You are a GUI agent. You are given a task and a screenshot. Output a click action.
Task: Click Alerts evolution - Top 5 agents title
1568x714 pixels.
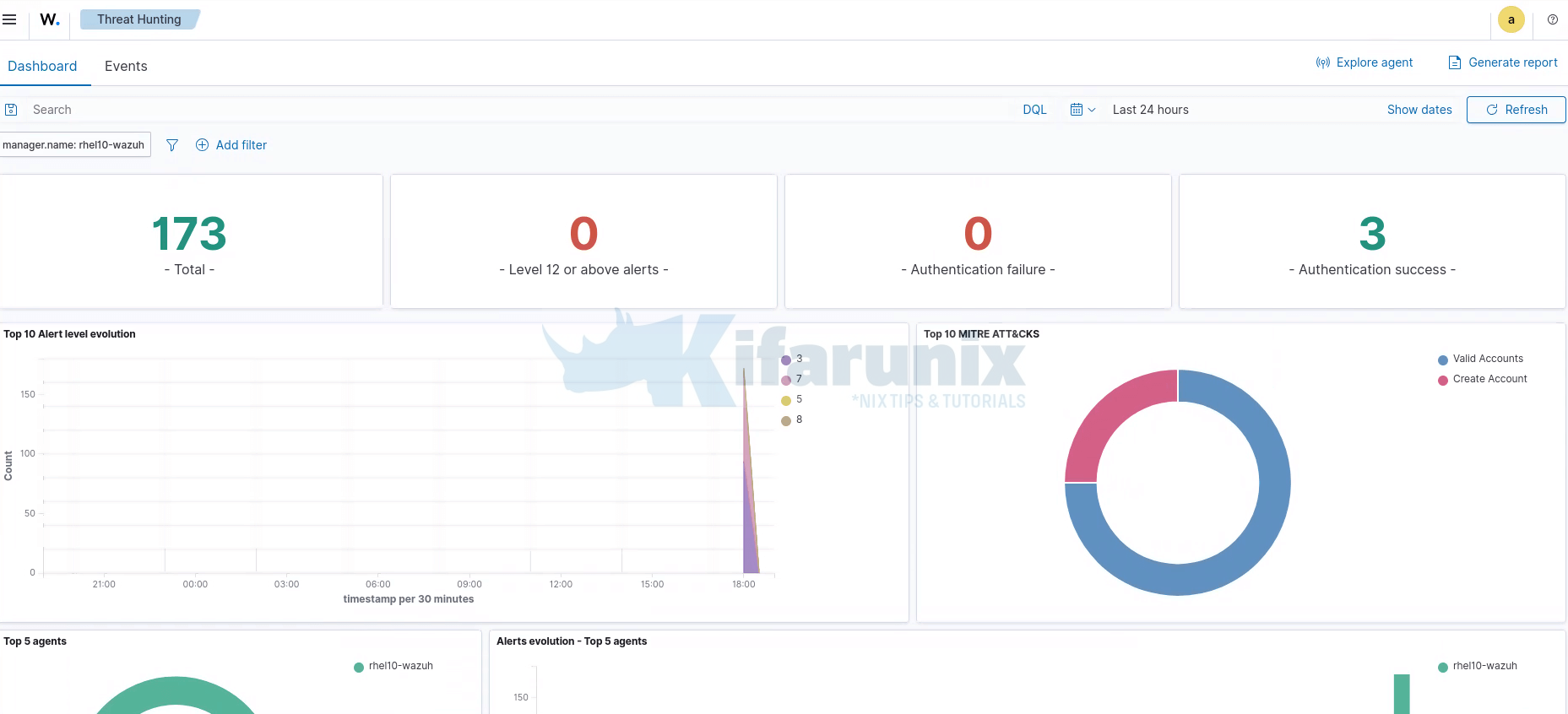572,641
